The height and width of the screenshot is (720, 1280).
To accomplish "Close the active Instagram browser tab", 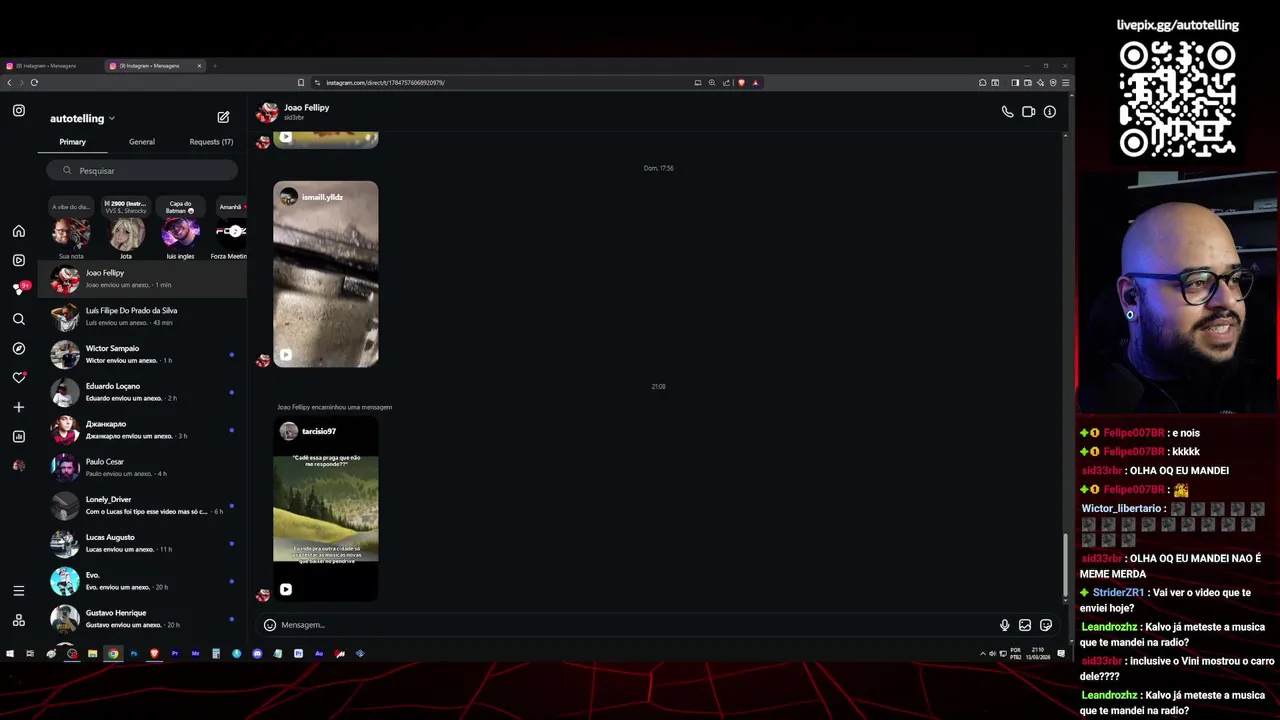I will click(x=199, y=66).
